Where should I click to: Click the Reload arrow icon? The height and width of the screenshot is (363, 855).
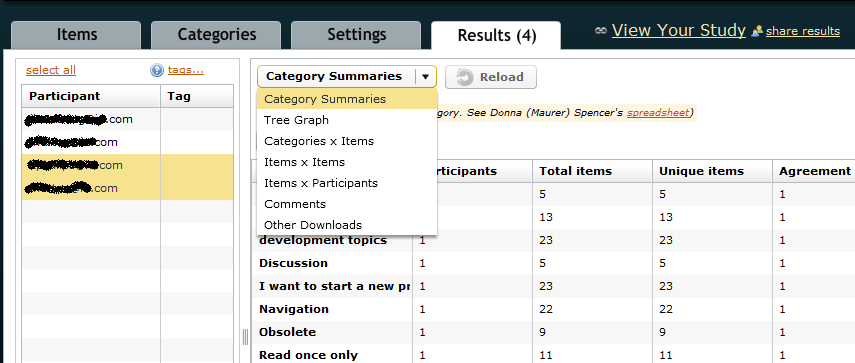464,77
